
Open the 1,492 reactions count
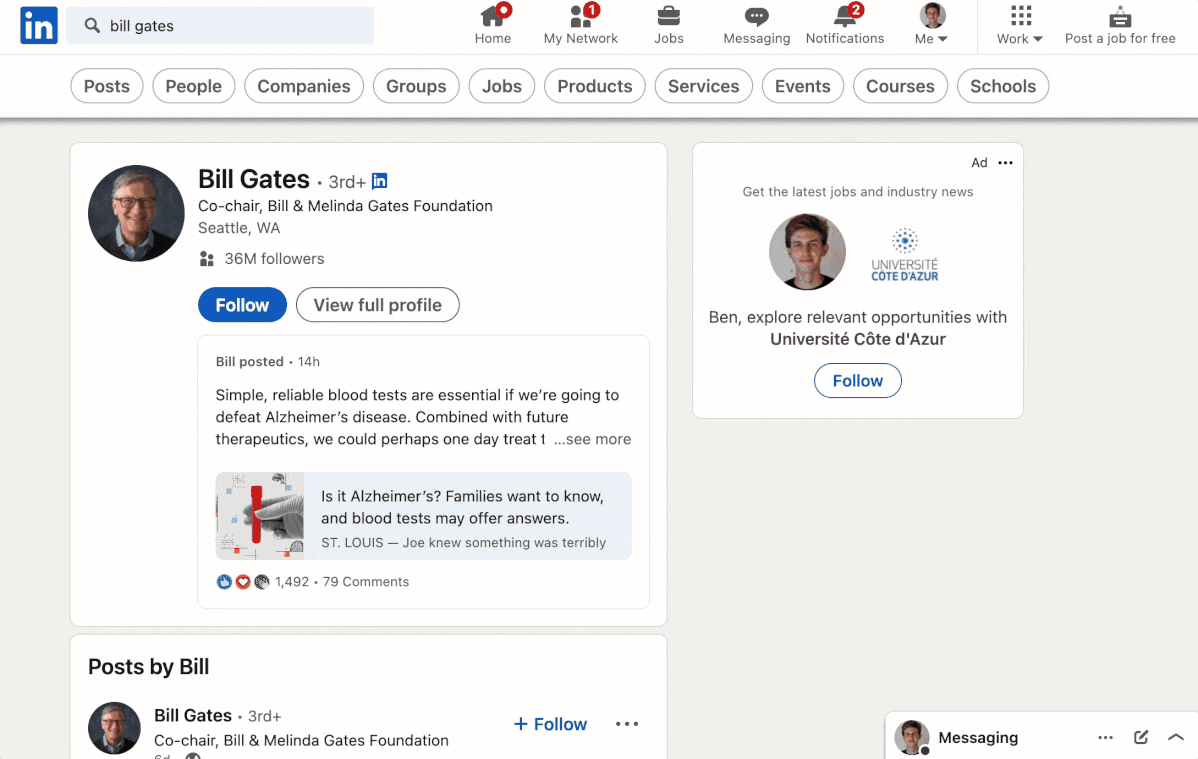(292, 582)
